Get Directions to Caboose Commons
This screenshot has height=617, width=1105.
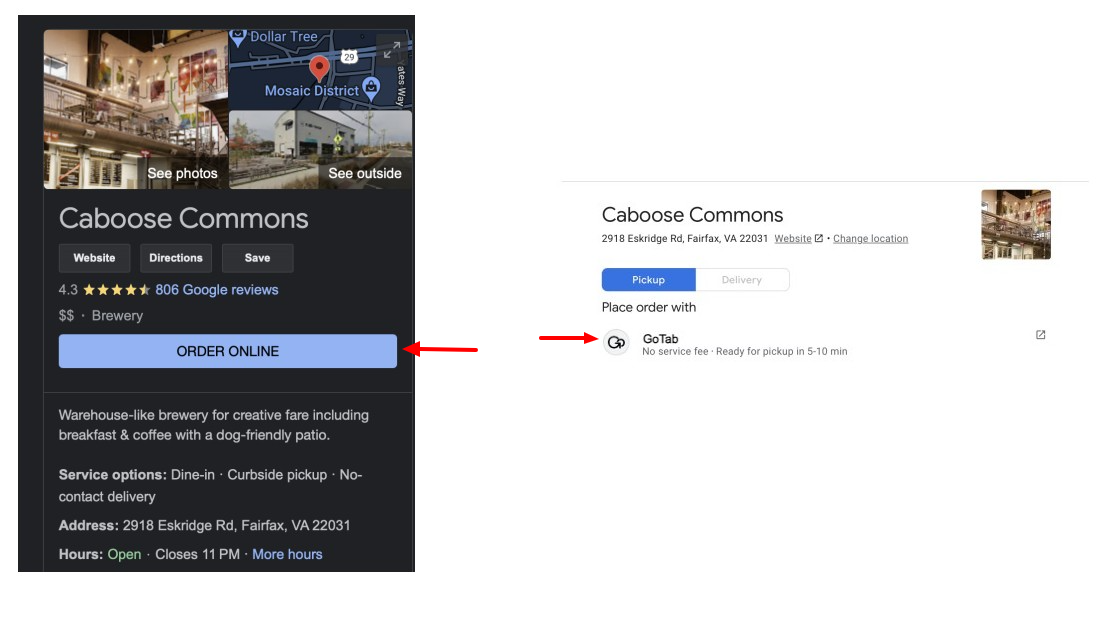point(176,258)
